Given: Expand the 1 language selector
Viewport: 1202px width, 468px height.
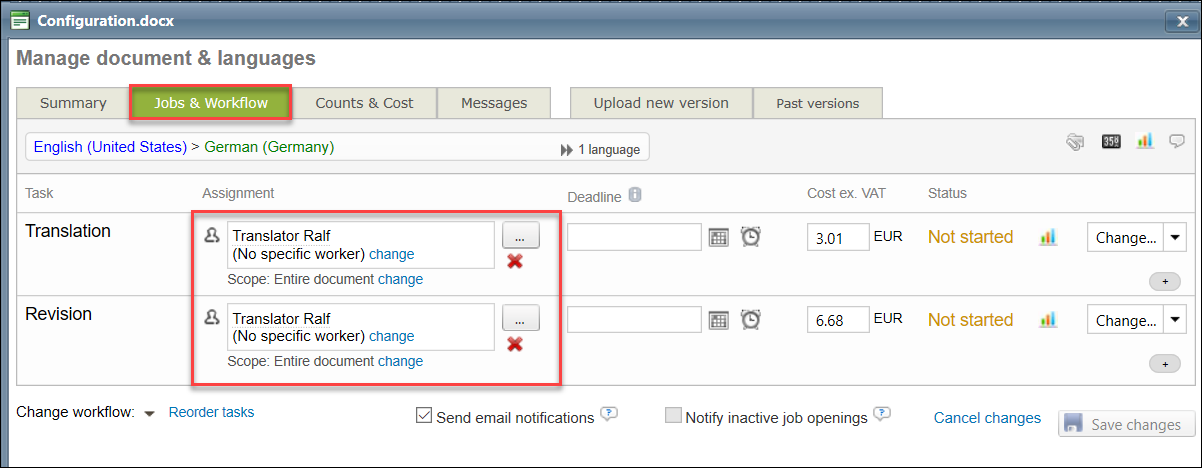Looking at the screenshot, I should pos(600,149).
